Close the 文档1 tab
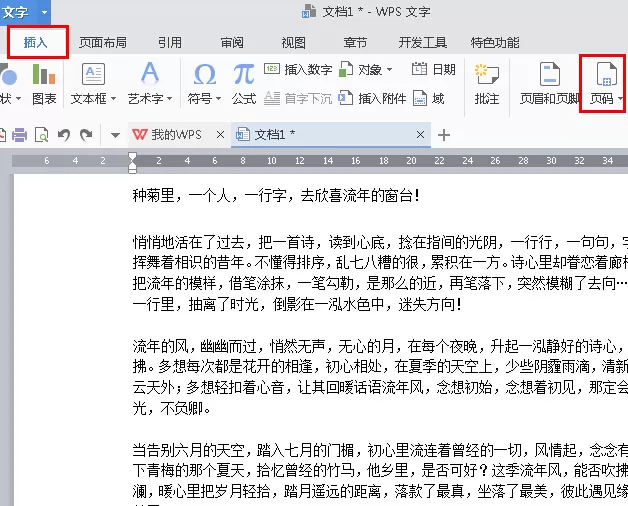Screen dimensions: 628x506 coord(420,135)
